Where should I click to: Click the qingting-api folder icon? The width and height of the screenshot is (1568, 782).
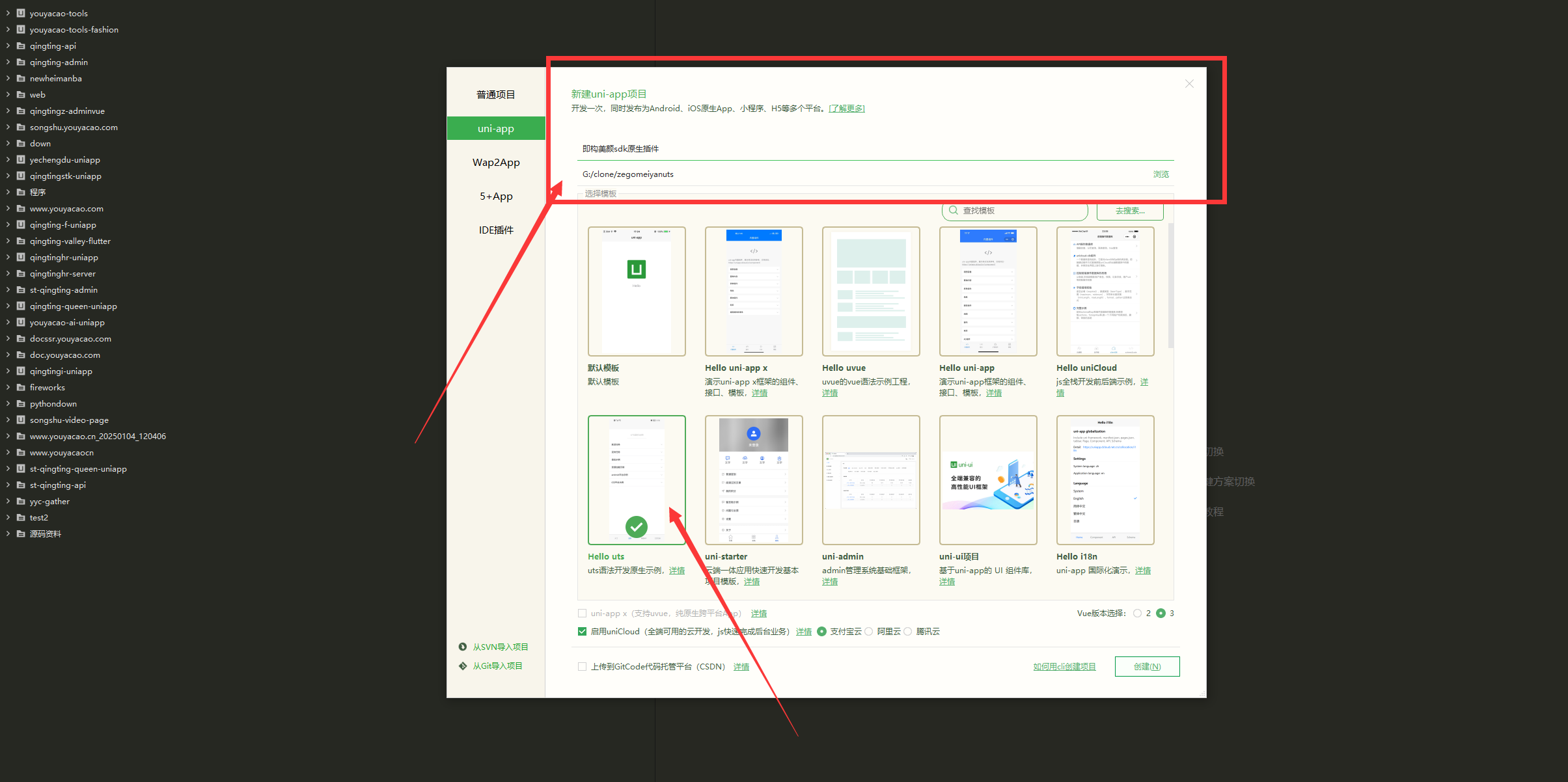pyautogui.click(x=21, y=46)
